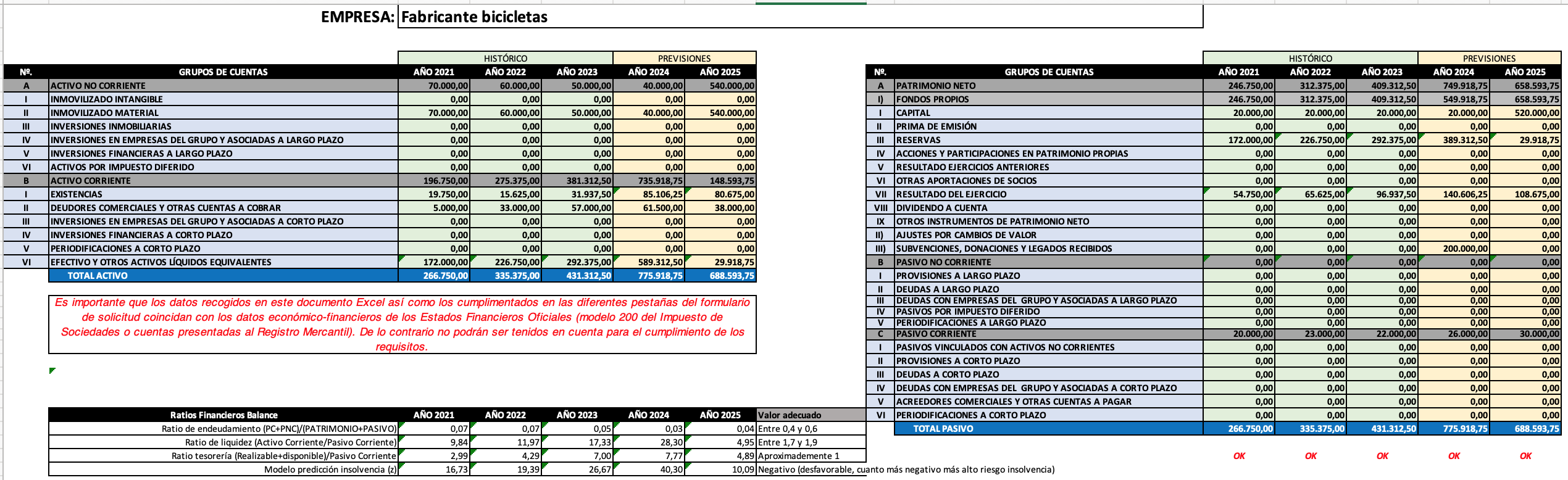The image size is (1568, 480).
Task: Select the right table's HISTÓRICO header
Action: pyautogui.click(x=1310, y=58)
